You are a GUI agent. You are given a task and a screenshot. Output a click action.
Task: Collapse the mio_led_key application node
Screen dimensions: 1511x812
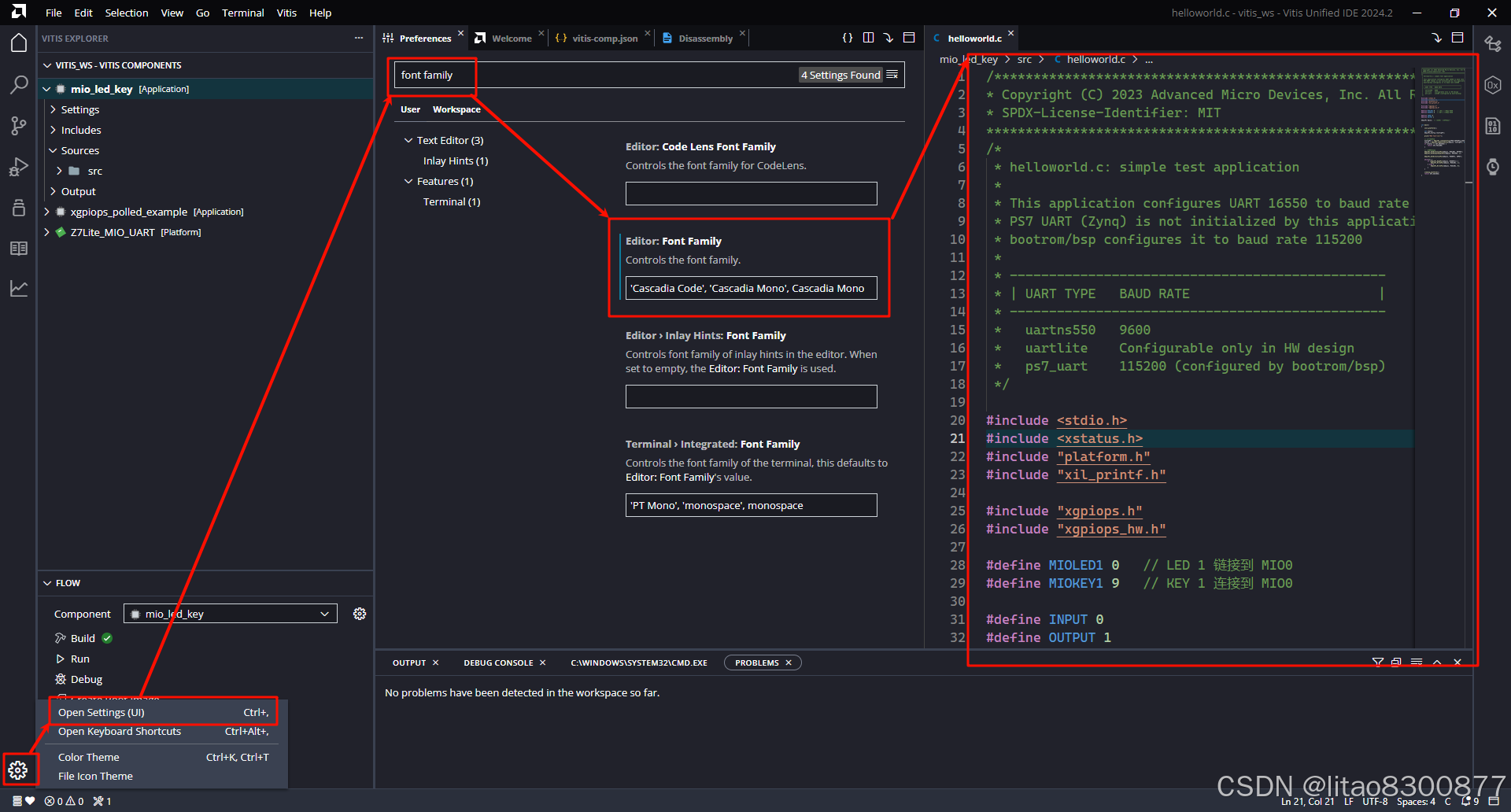(47, 89)
